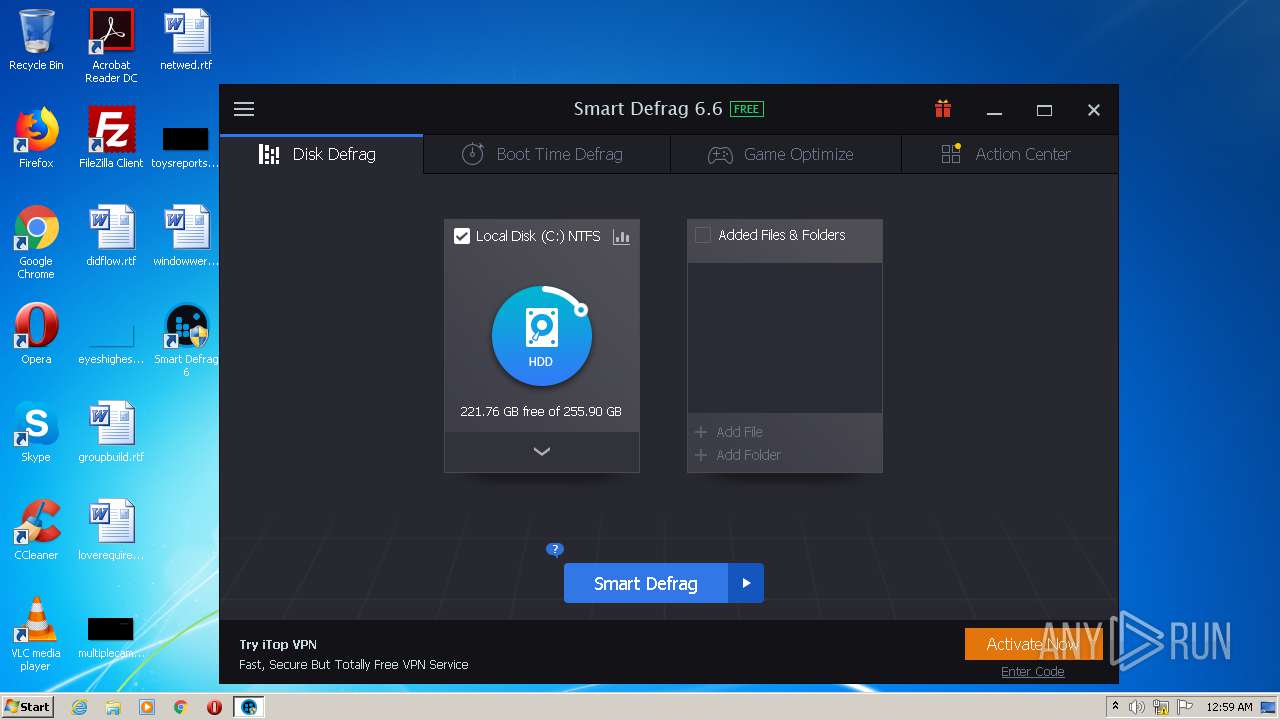Open netwed.rtf document on desktop
This screenshot has width=1280, height=720.
[x=186, y=40]
